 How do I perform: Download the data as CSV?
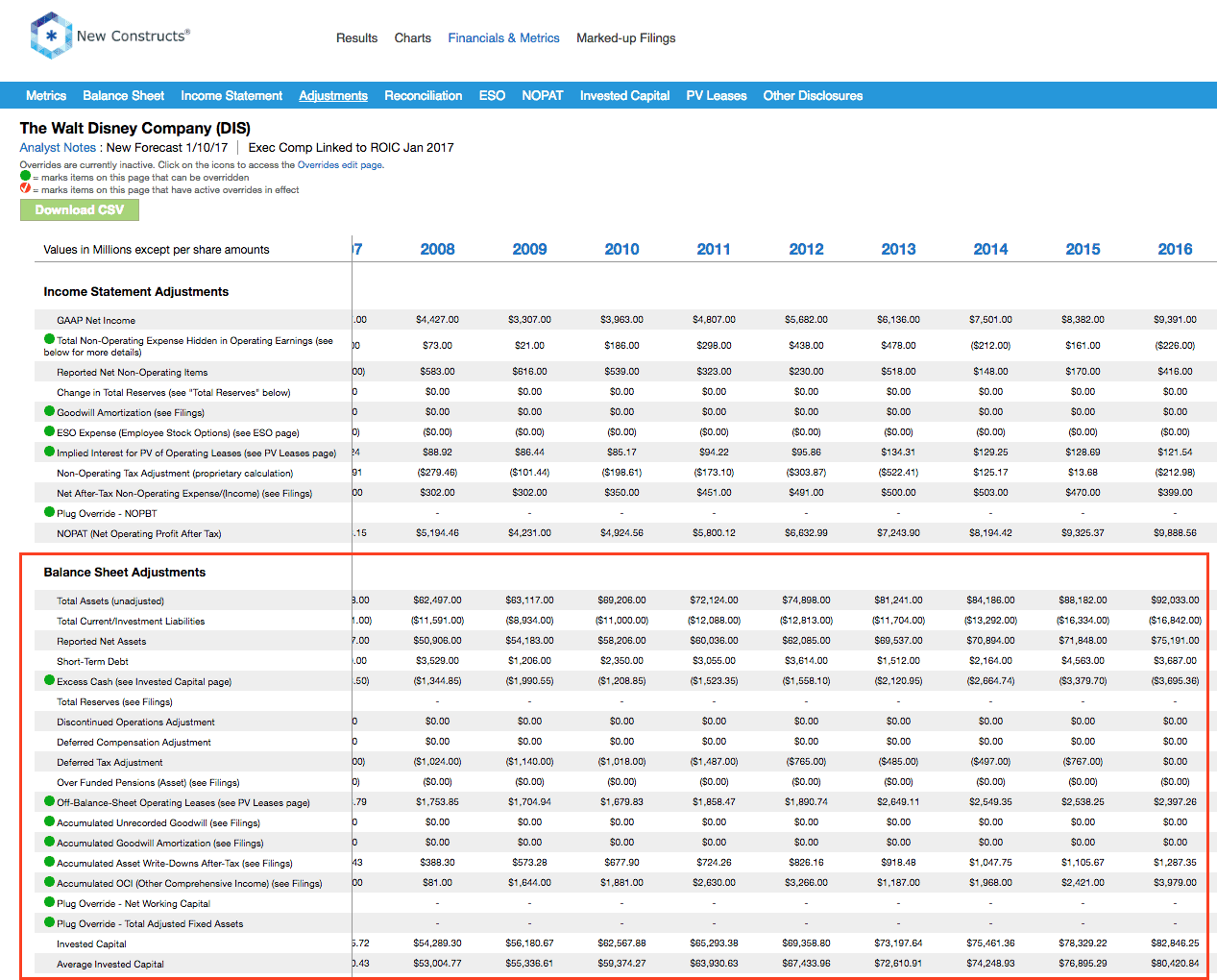pos(80,209)
